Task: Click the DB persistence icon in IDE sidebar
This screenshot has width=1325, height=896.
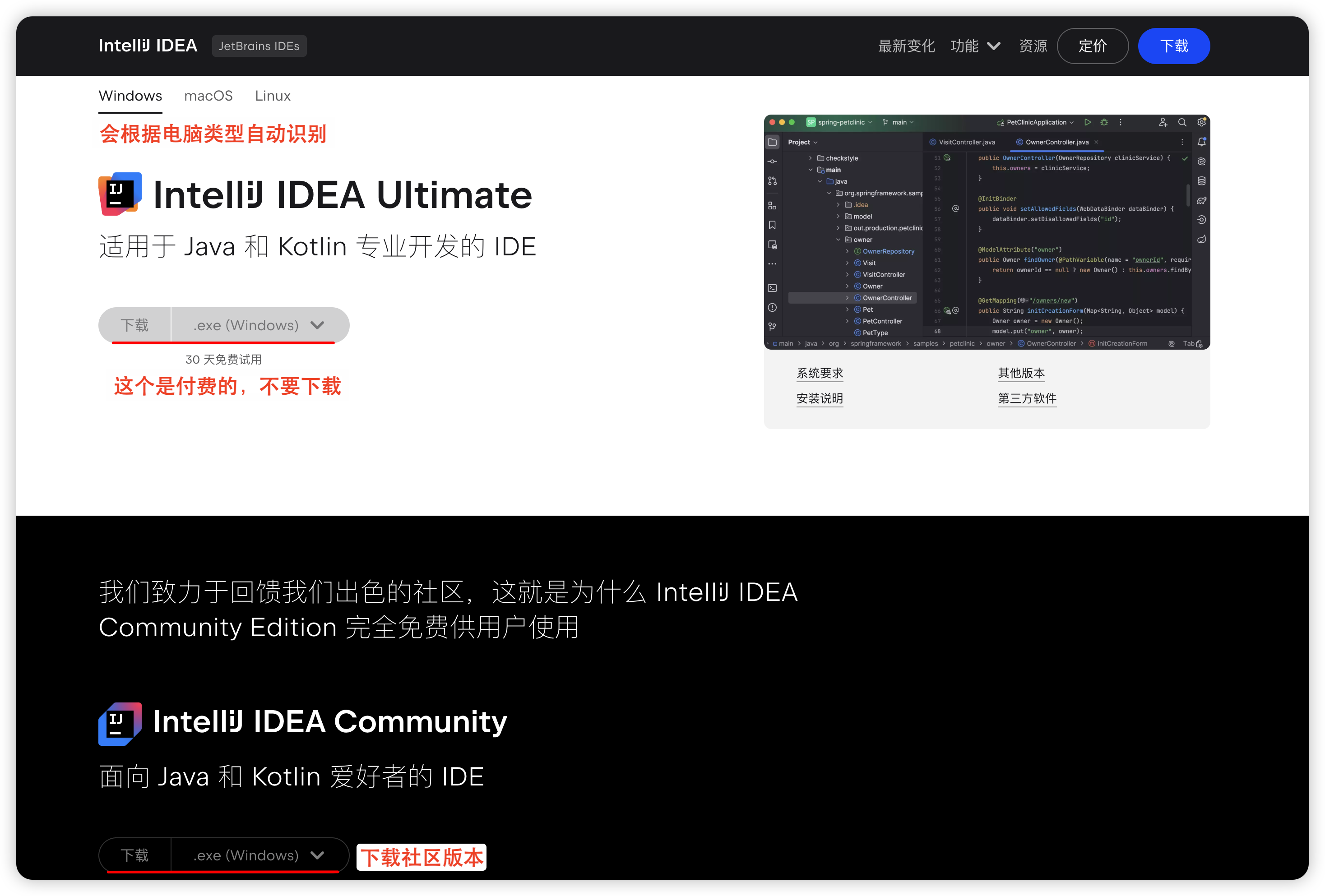Action: coord(772,245)
